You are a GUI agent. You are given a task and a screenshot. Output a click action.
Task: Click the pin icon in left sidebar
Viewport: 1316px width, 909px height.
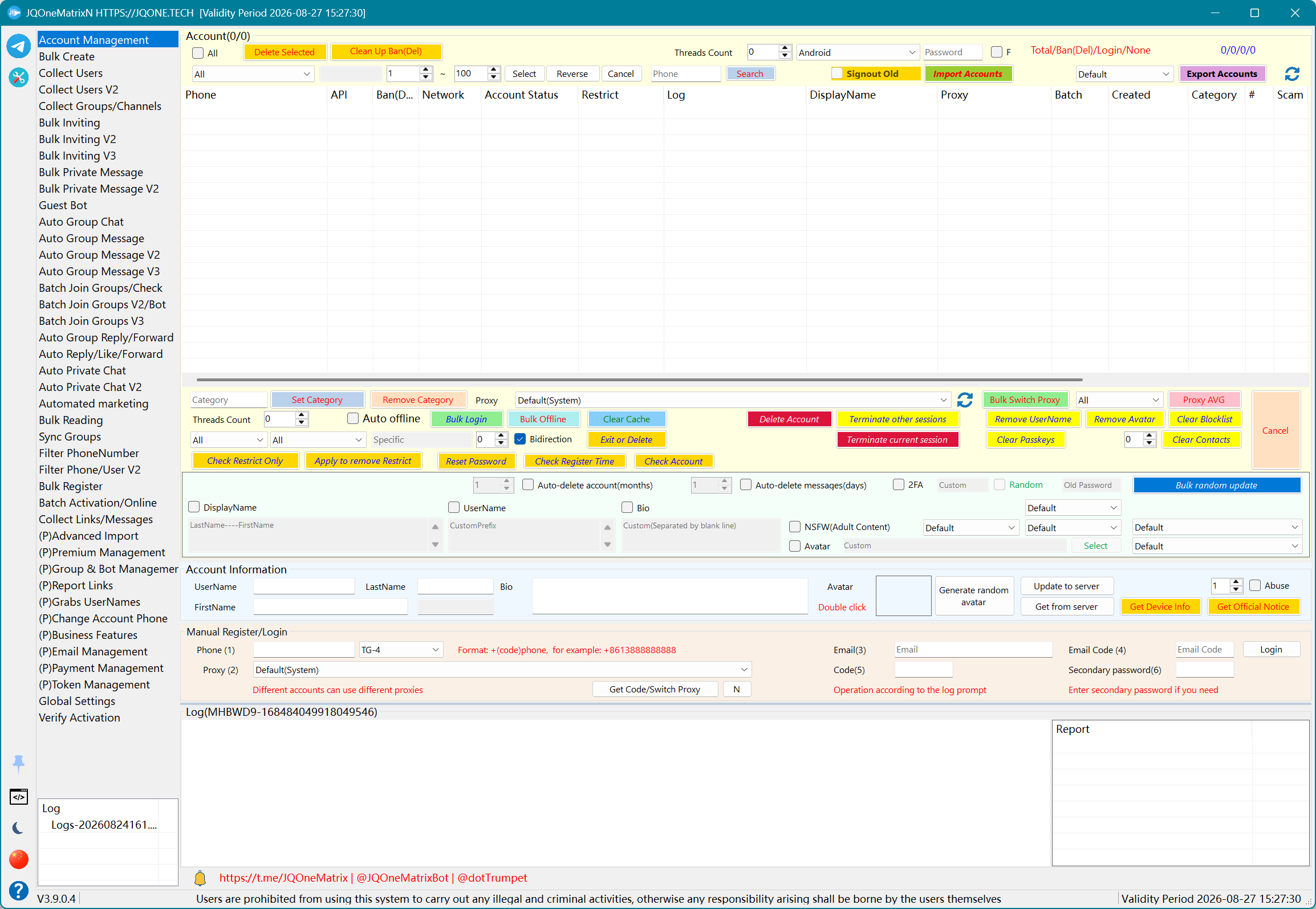[18, 763]
